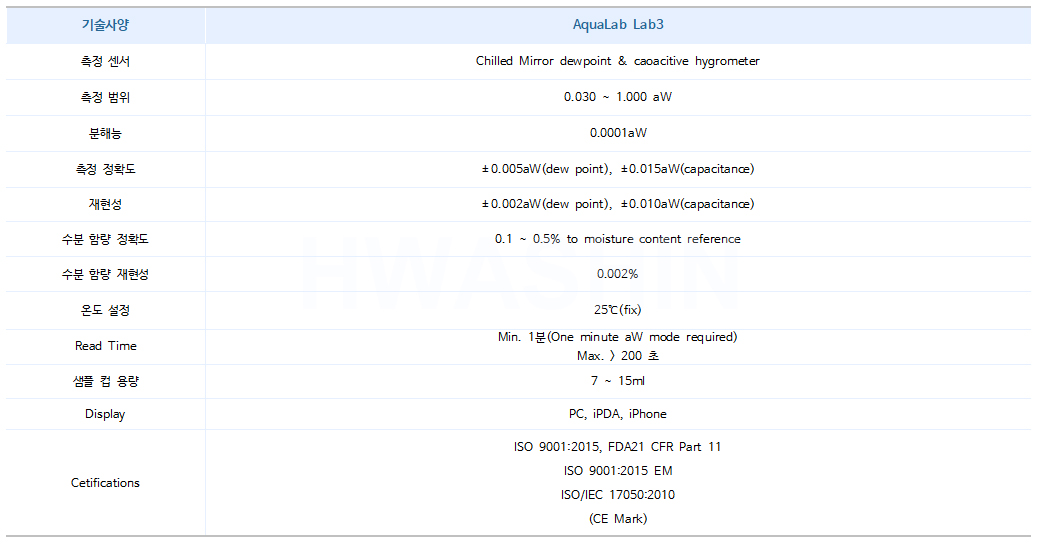Click the 0.1 ~ 0.5% moisture content value
This screenshot has width=1040, height=546.
618,239
